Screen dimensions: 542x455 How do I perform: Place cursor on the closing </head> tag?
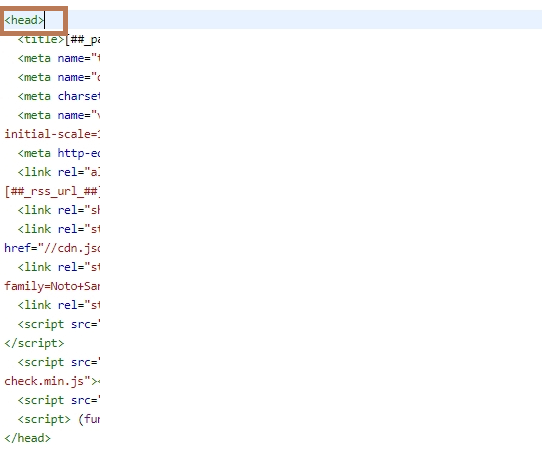(x=27, y=438)
